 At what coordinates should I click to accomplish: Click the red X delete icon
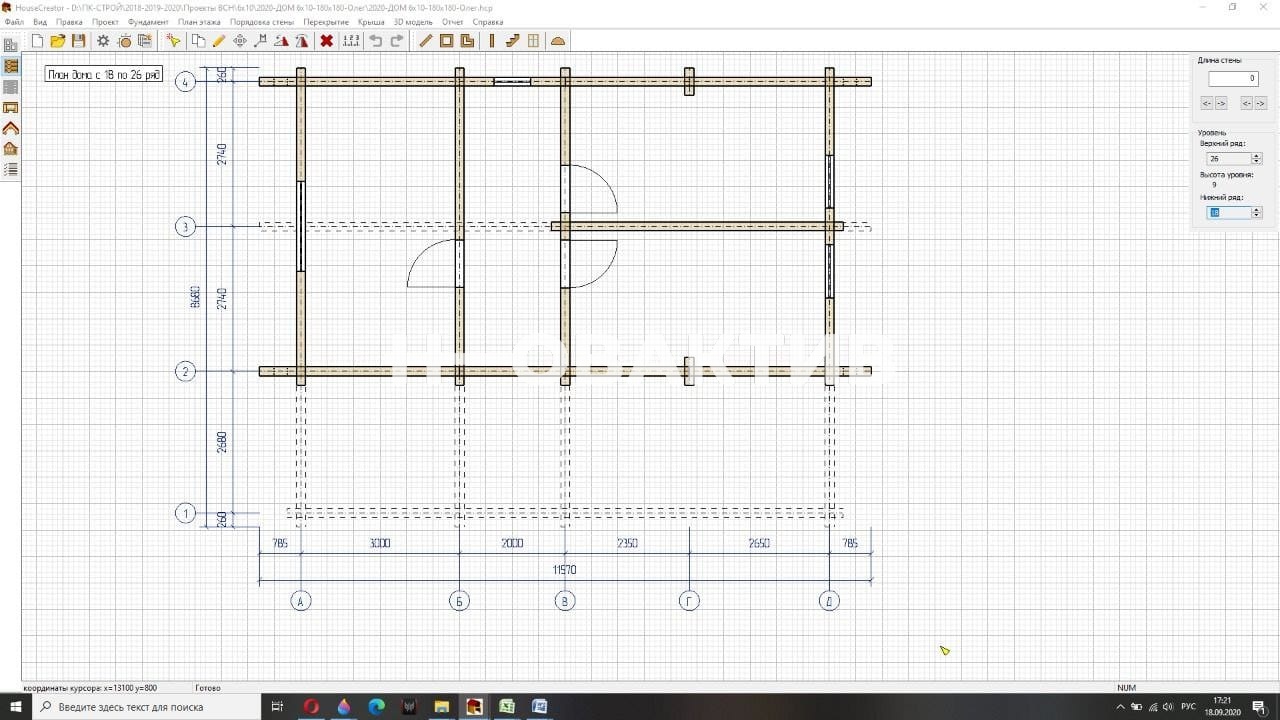point(326,41)
